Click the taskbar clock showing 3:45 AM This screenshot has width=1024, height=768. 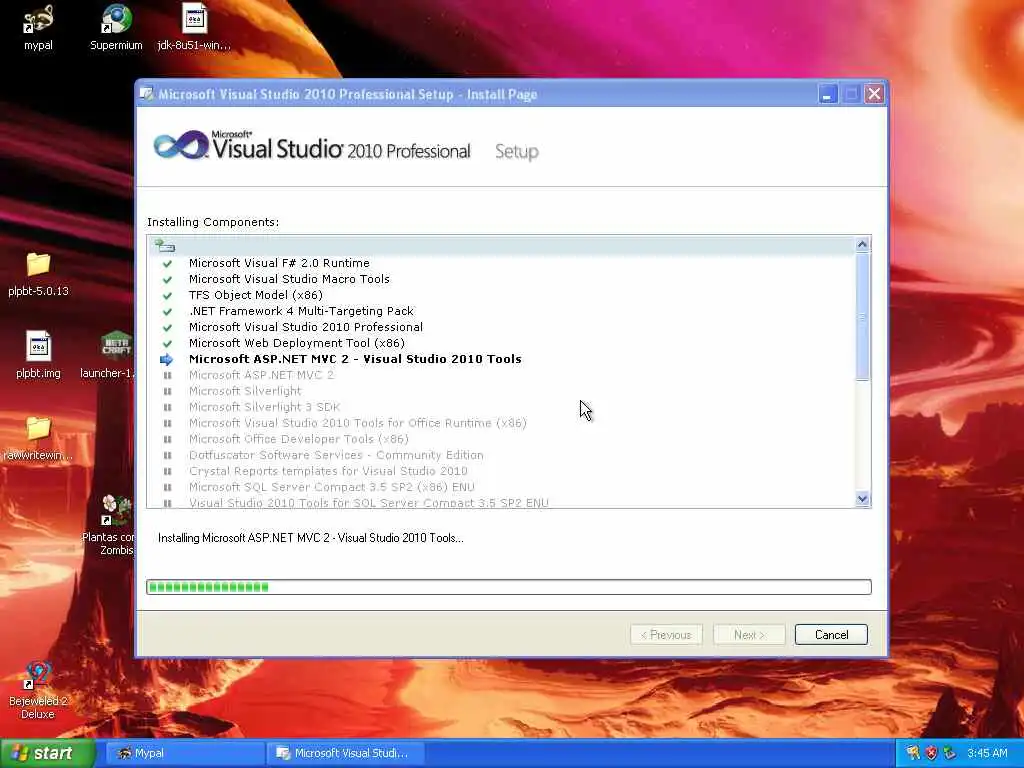(x=987, y=753)
